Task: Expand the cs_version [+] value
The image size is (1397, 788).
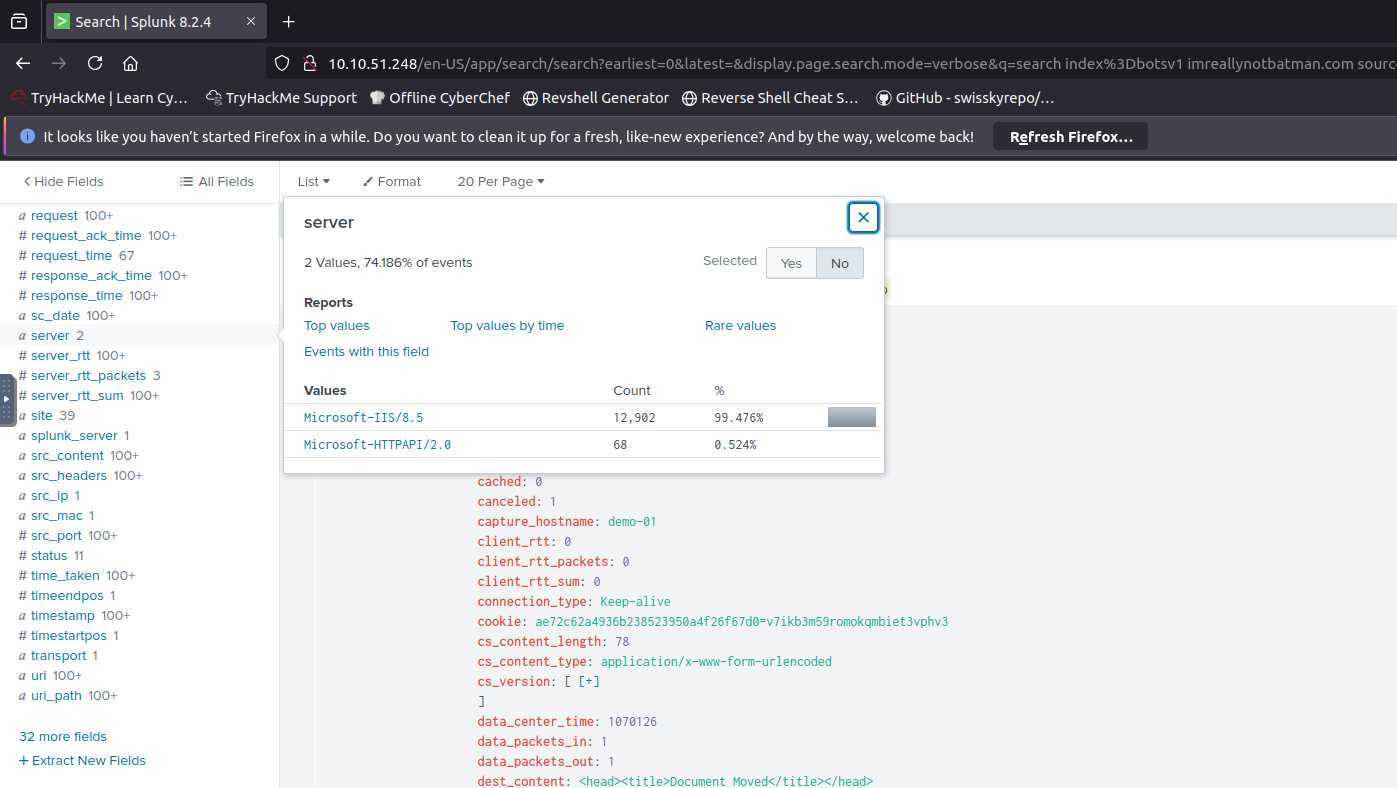Action: pyautogui.click(x=589, y=681)
